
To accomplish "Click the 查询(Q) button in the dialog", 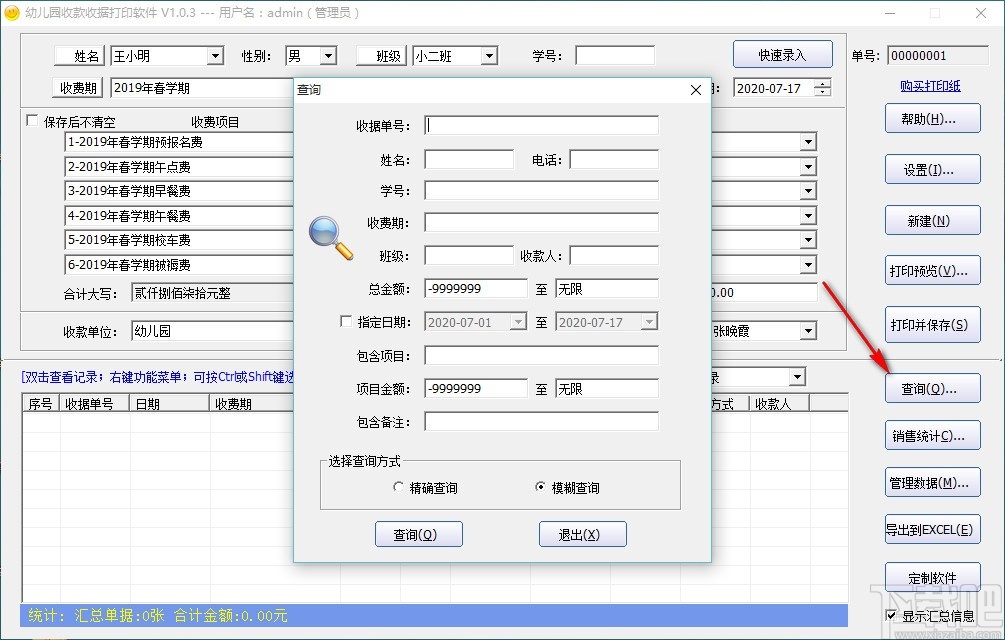I will (419, 534).
